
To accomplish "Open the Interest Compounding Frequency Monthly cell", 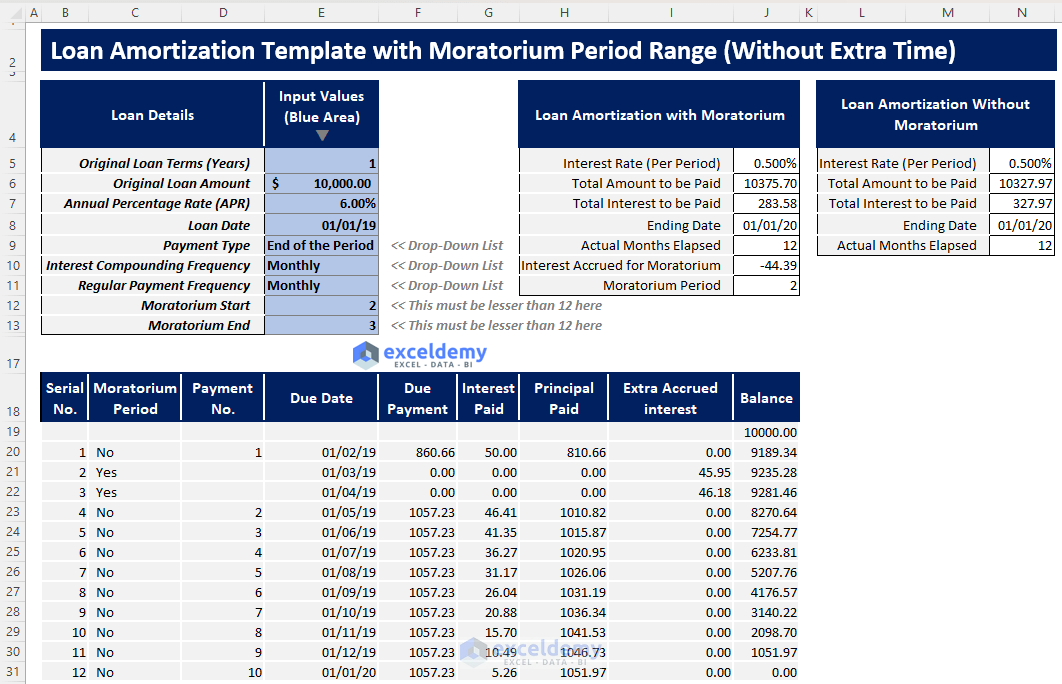I will pos(321,265).
